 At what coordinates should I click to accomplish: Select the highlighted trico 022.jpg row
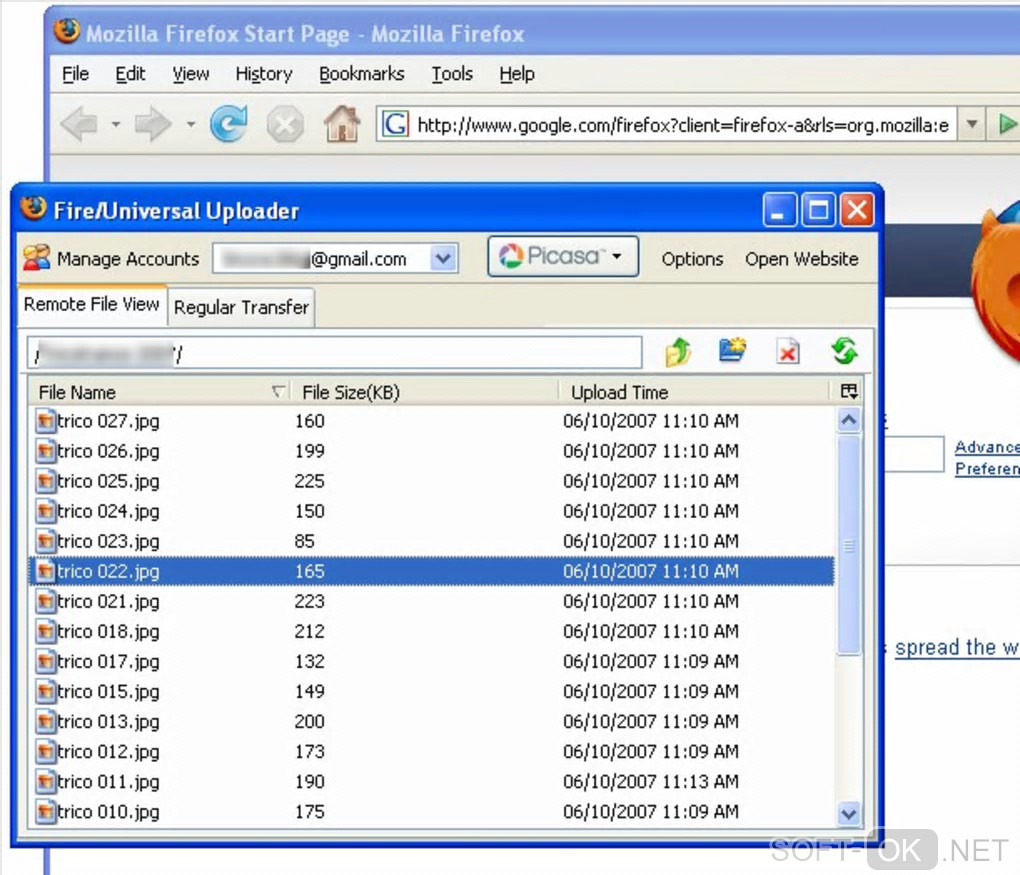click(431, 571)
